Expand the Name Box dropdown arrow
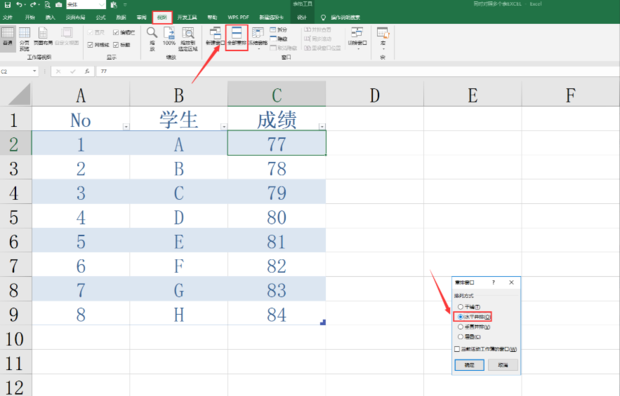The image size is (620, 396). point(34,71)
